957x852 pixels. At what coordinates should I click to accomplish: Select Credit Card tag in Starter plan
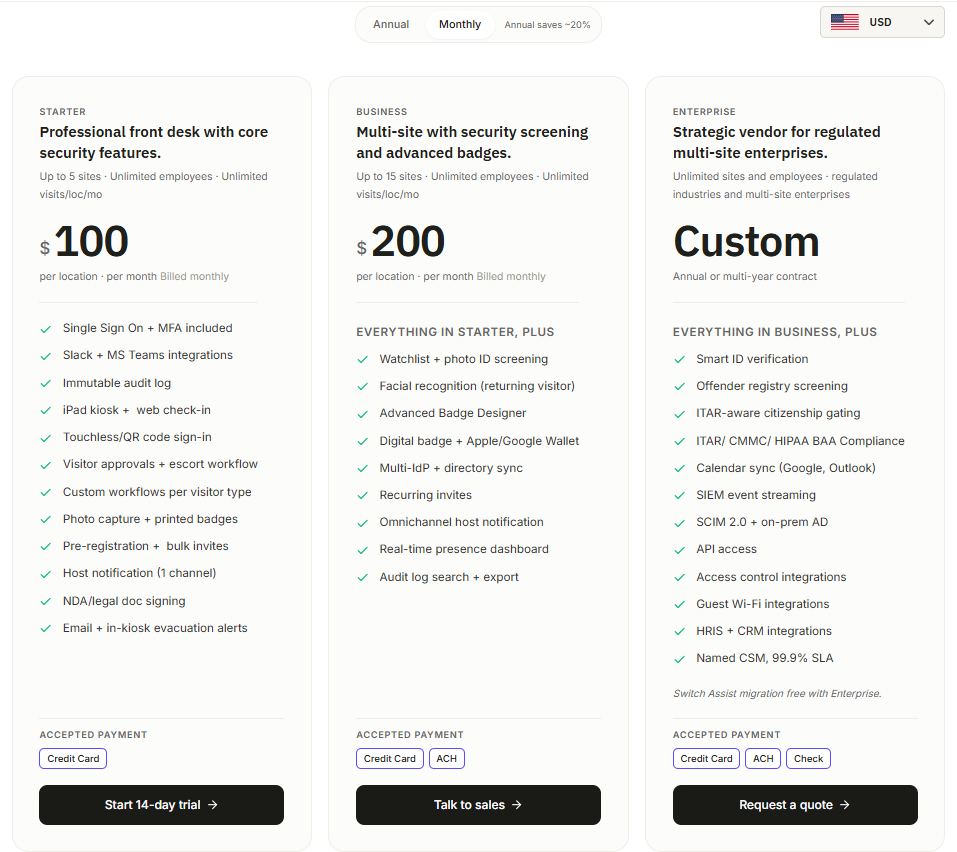pyautogui.click(x=73, y=759)
